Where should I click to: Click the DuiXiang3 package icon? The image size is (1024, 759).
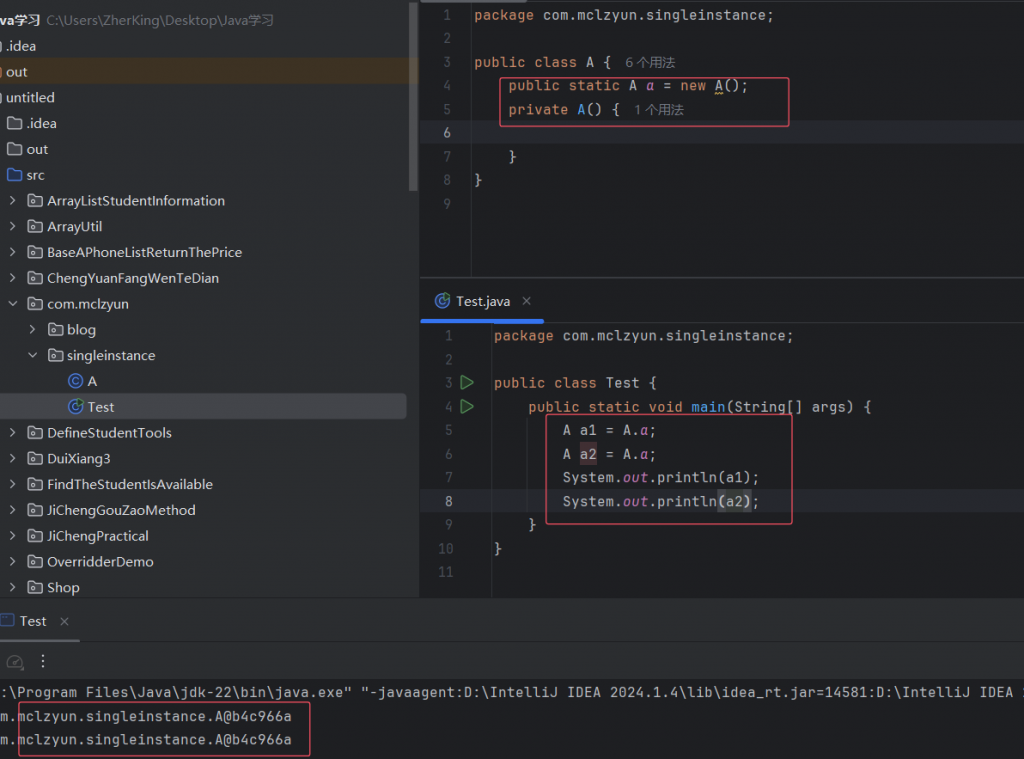click(x=35, y=459)
